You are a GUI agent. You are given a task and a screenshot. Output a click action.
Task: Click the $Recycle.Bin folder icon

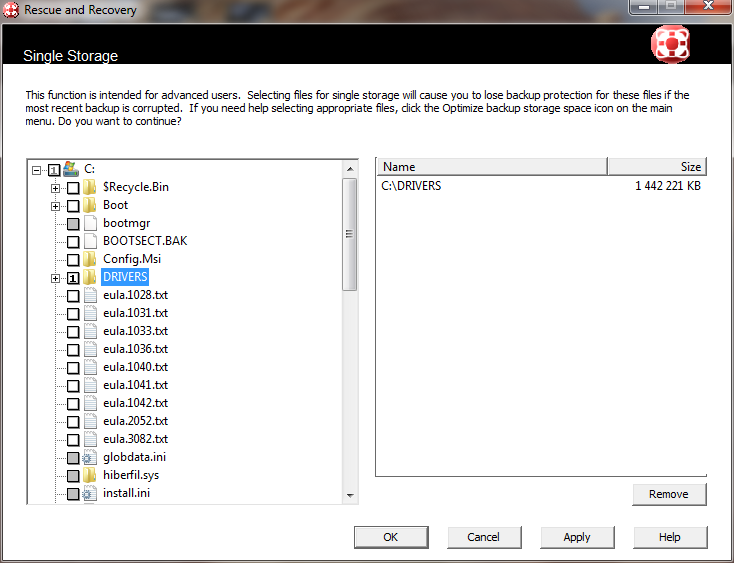(x=90, y=187)
